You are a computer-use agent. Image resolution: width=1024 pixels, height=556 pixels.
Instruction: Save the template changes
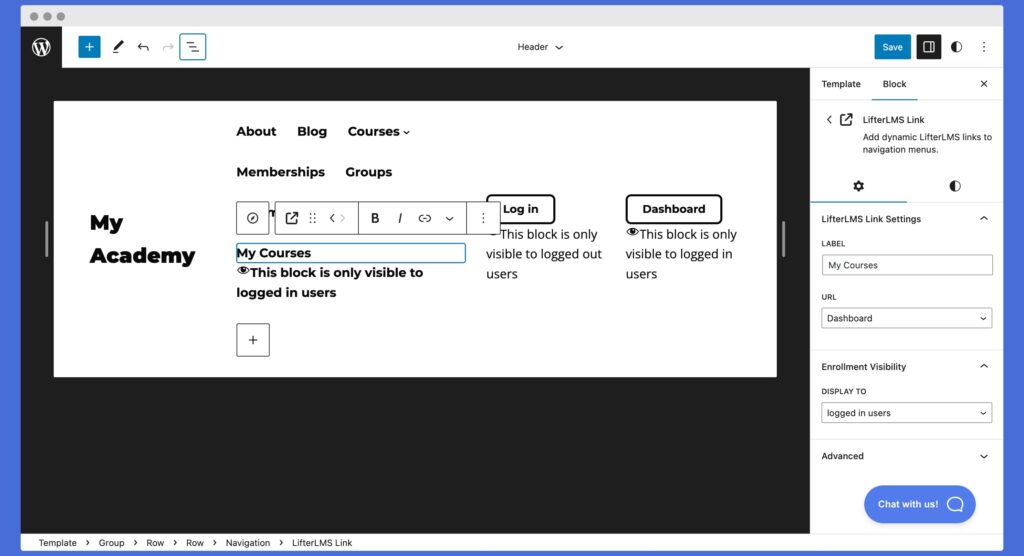pyautogui.click(x=892, y=47)
